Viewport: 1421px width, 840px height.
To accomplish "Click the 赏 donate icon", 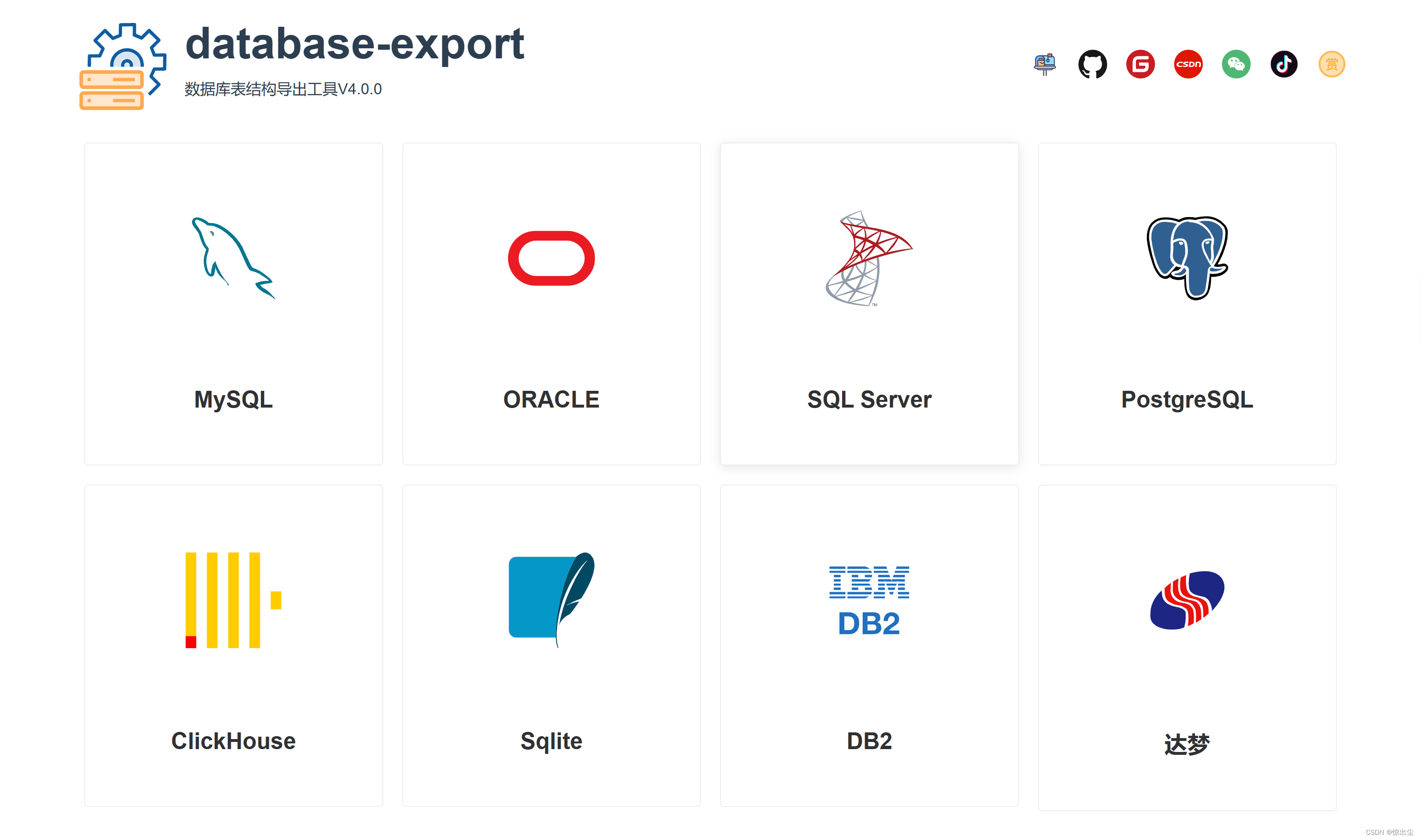I will (x=1331, y=64).
